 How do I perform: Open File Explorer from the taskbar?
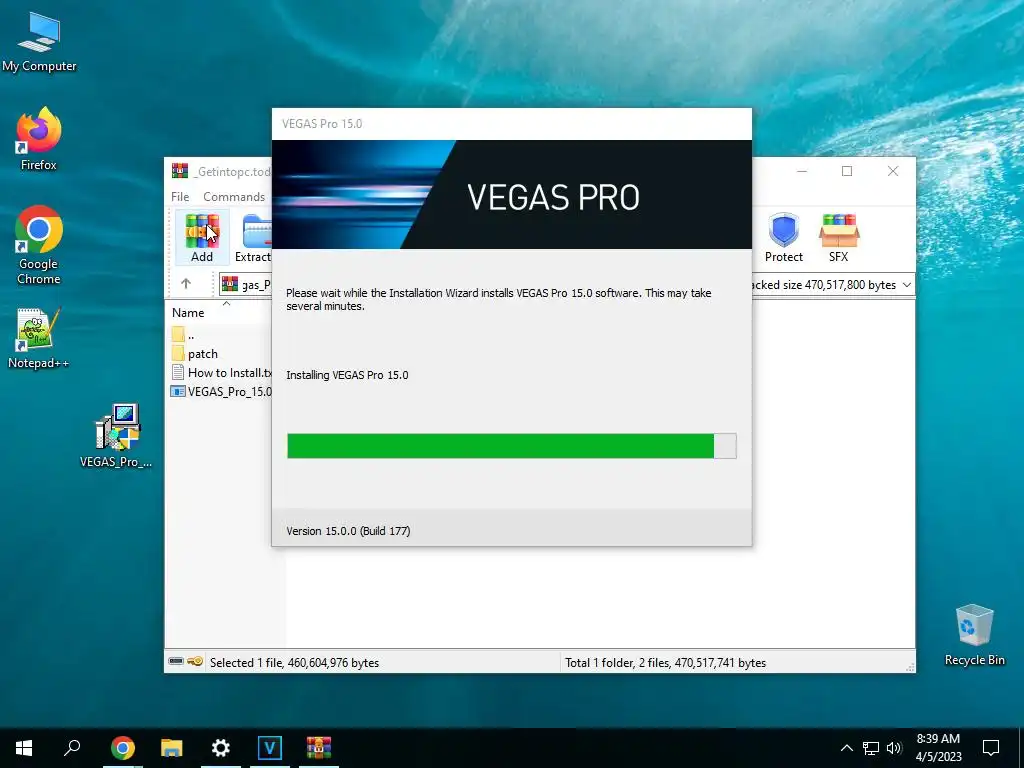pyautogui.click(x=172, y=748)
